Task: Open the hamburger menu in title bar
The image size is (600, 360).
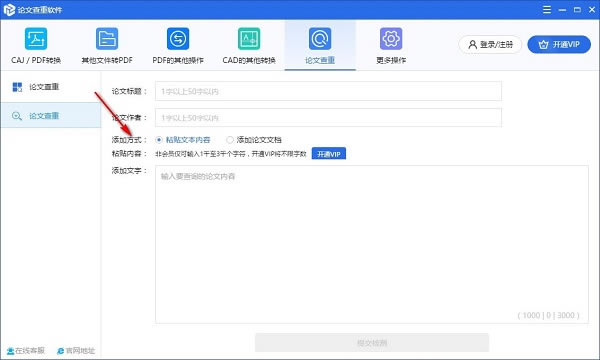Action: [x=547, y=10]
